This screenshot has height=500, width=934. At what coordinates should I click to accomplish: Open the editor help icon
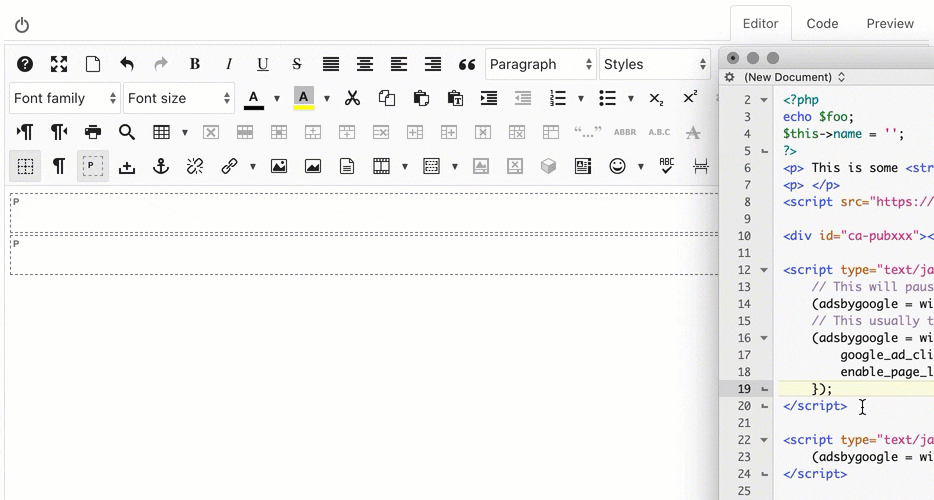(x=25, y=64)
